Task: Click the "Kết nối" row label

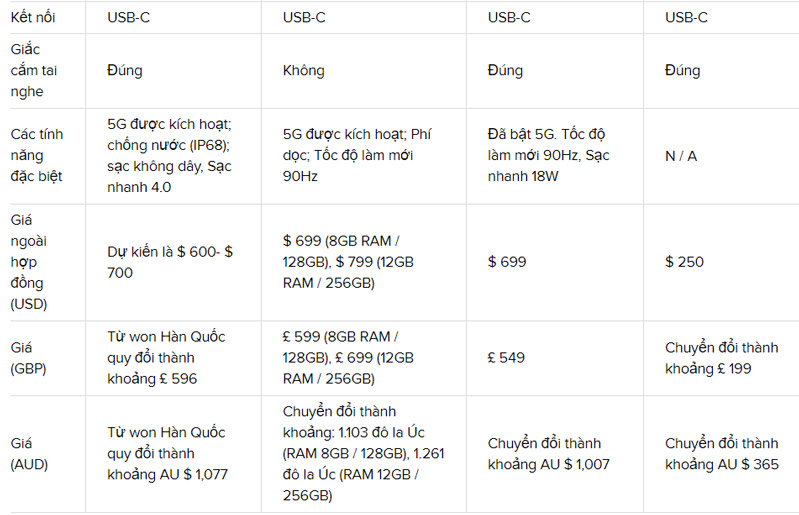Action: point(34,17)
